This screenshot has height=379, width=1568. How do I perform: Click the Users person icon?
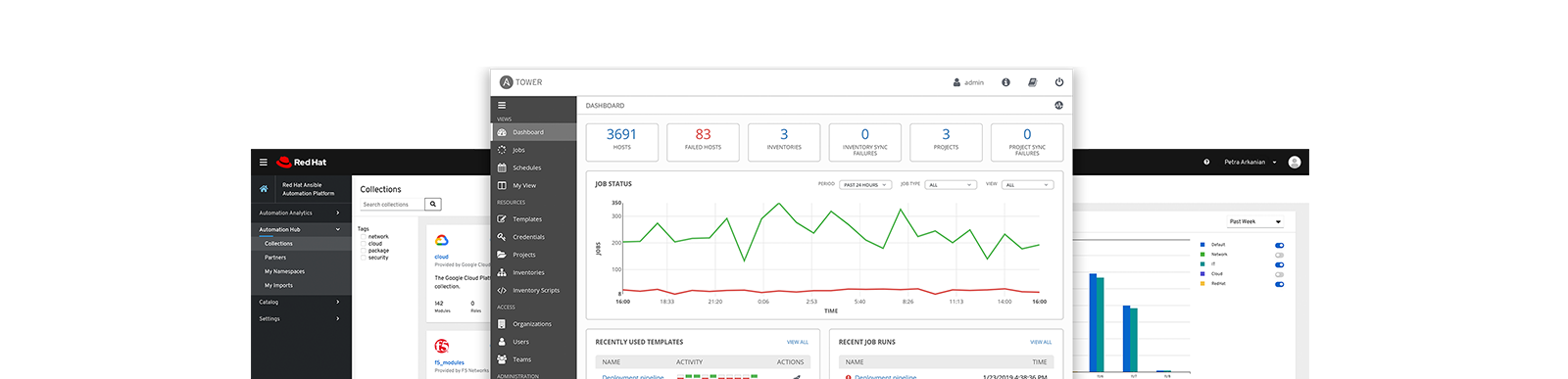click(502, 342)
